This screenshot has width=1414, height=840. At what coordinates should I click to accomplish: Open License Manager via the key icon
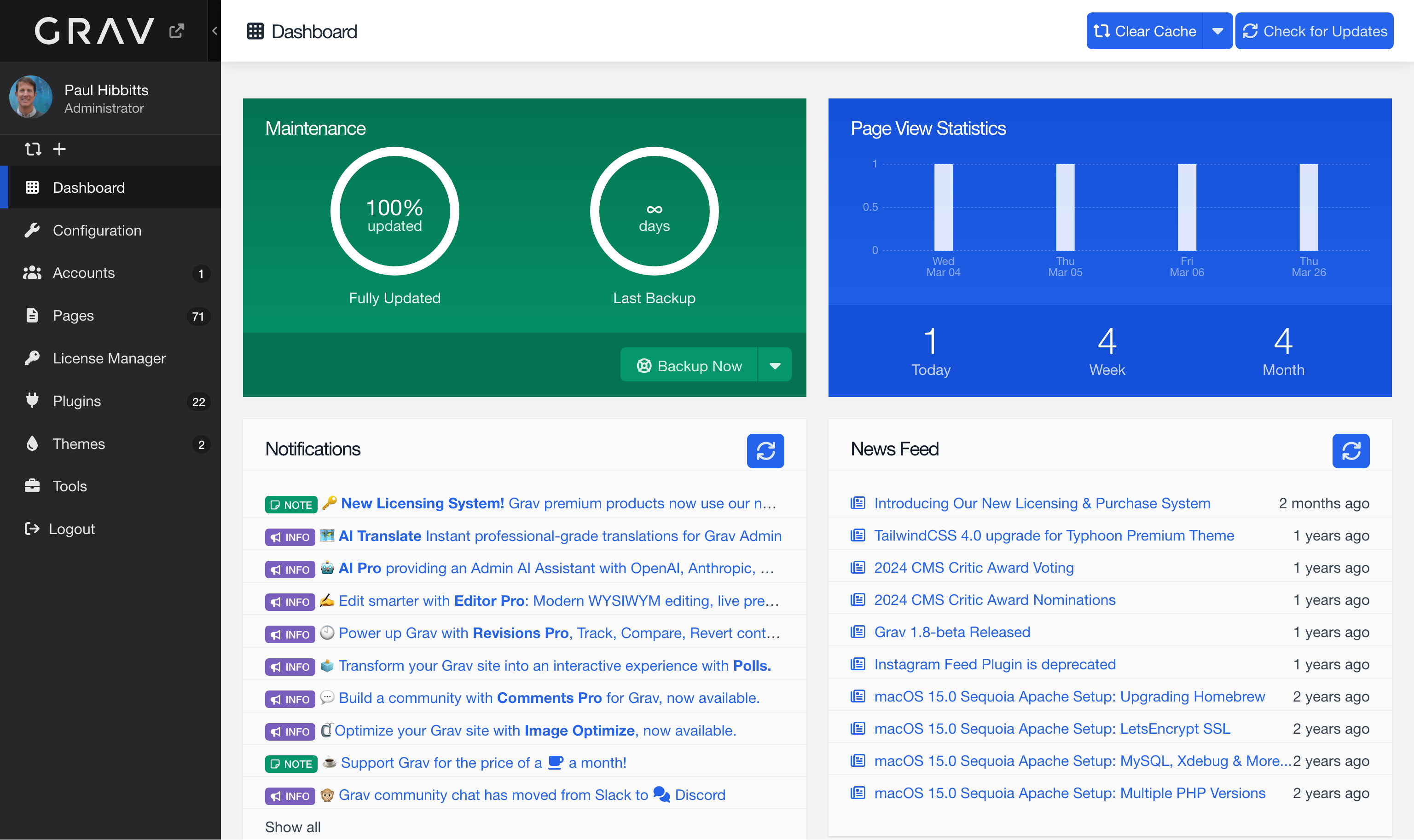coord(32,358)
